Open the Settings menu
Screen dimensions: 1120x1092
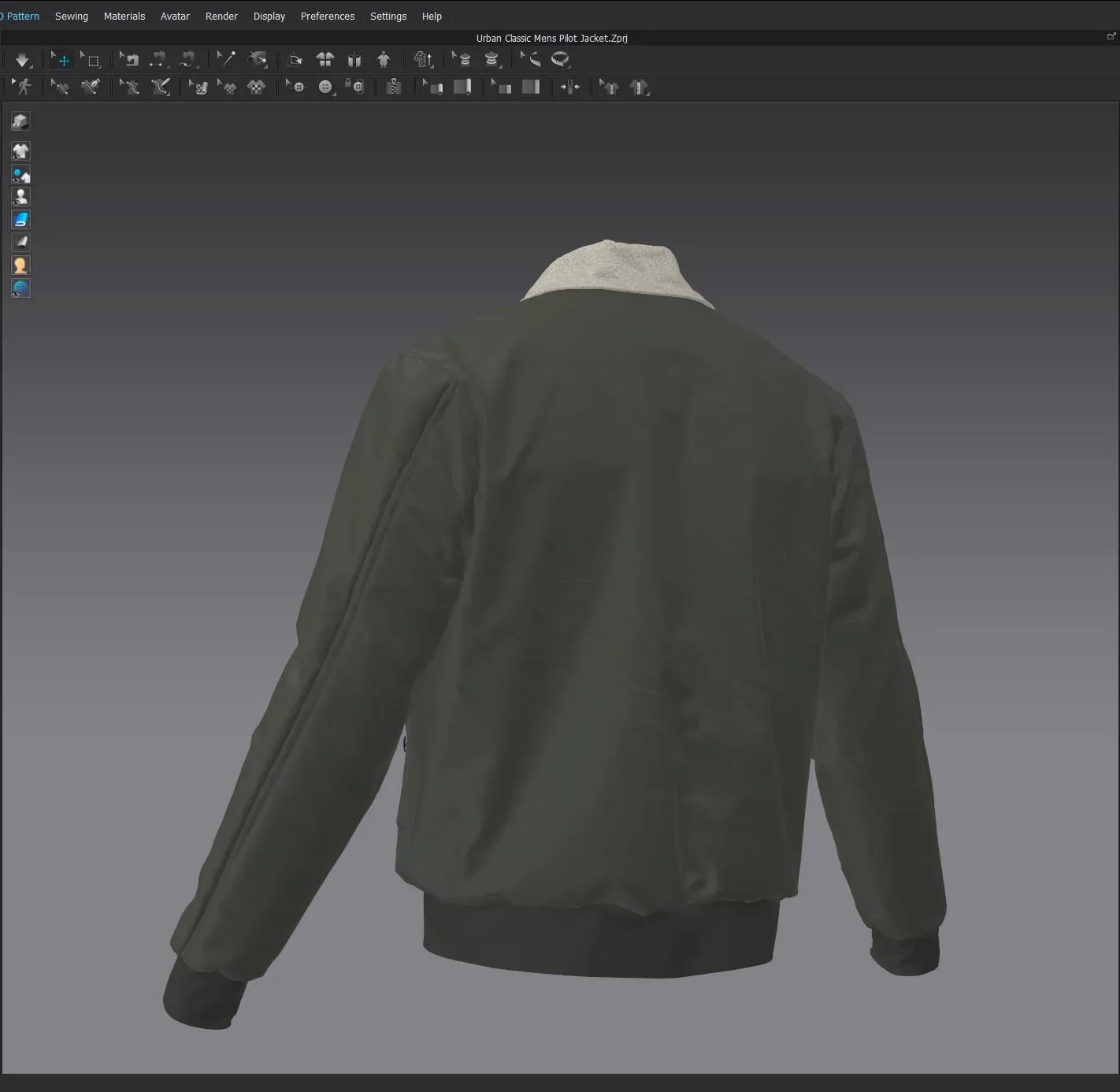388,16
